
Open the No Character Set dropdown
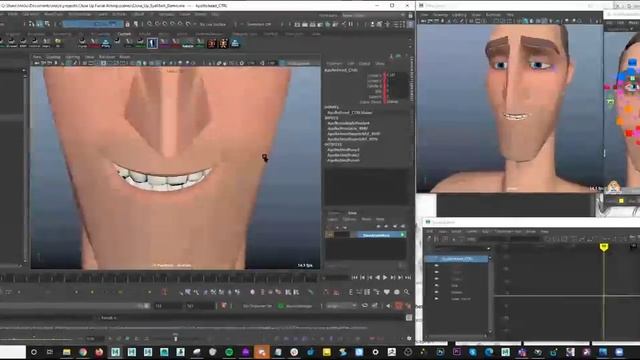[257, 306]
